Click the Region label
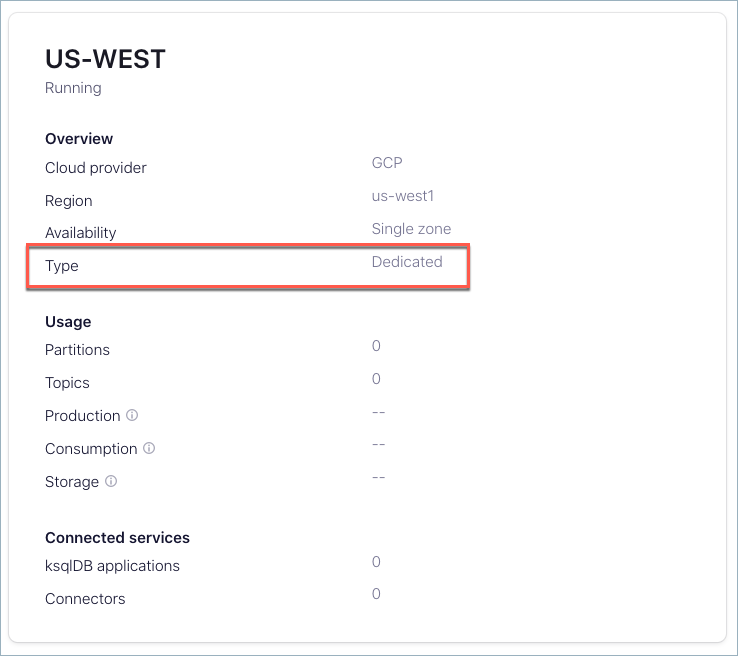Image resolution: width=738 pixels, height=656 pixels. tap(68, 201)
